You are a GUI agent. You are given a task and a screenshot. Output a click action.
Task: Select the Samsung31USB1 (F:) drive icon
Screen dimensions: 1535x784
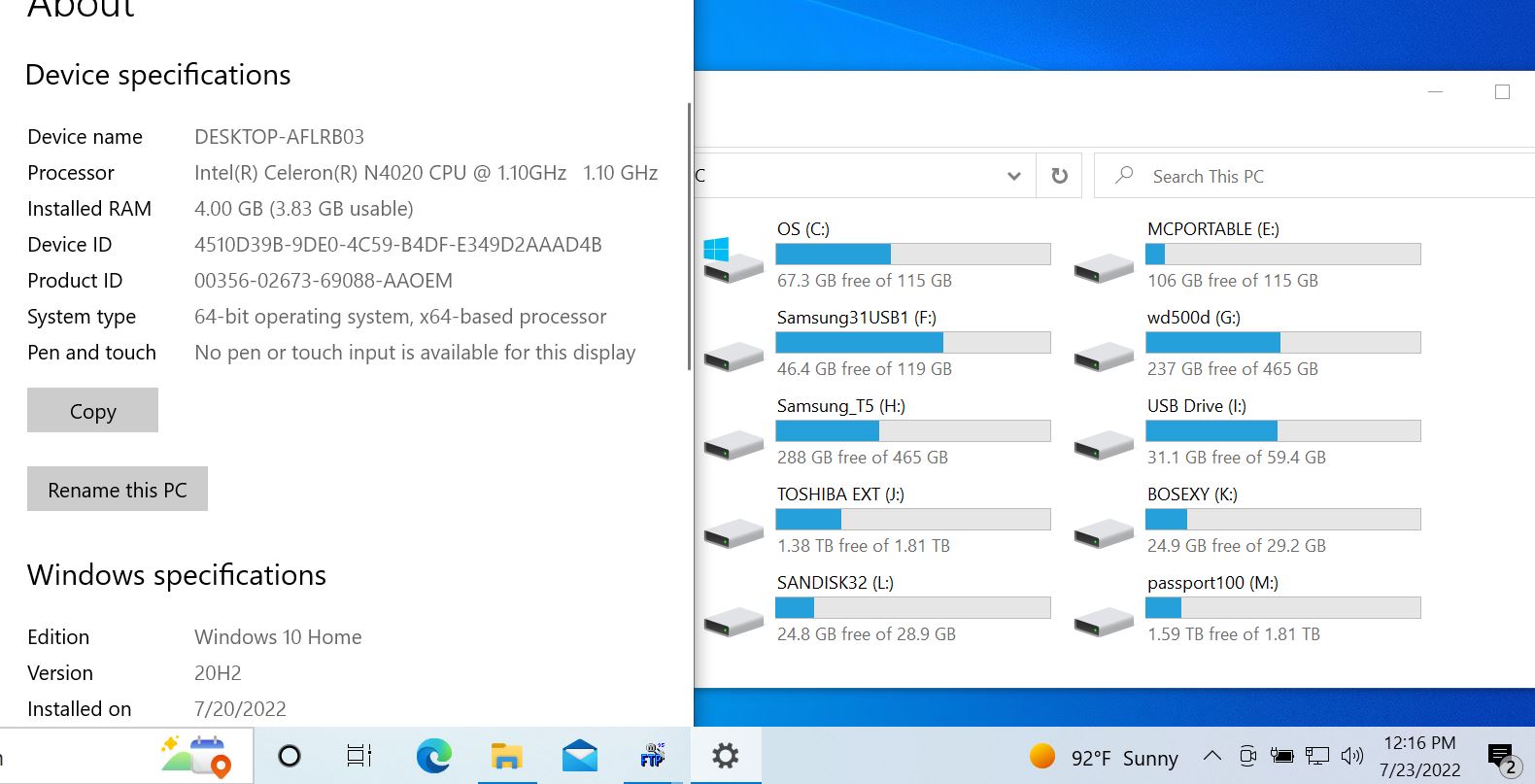pos(733,356)
